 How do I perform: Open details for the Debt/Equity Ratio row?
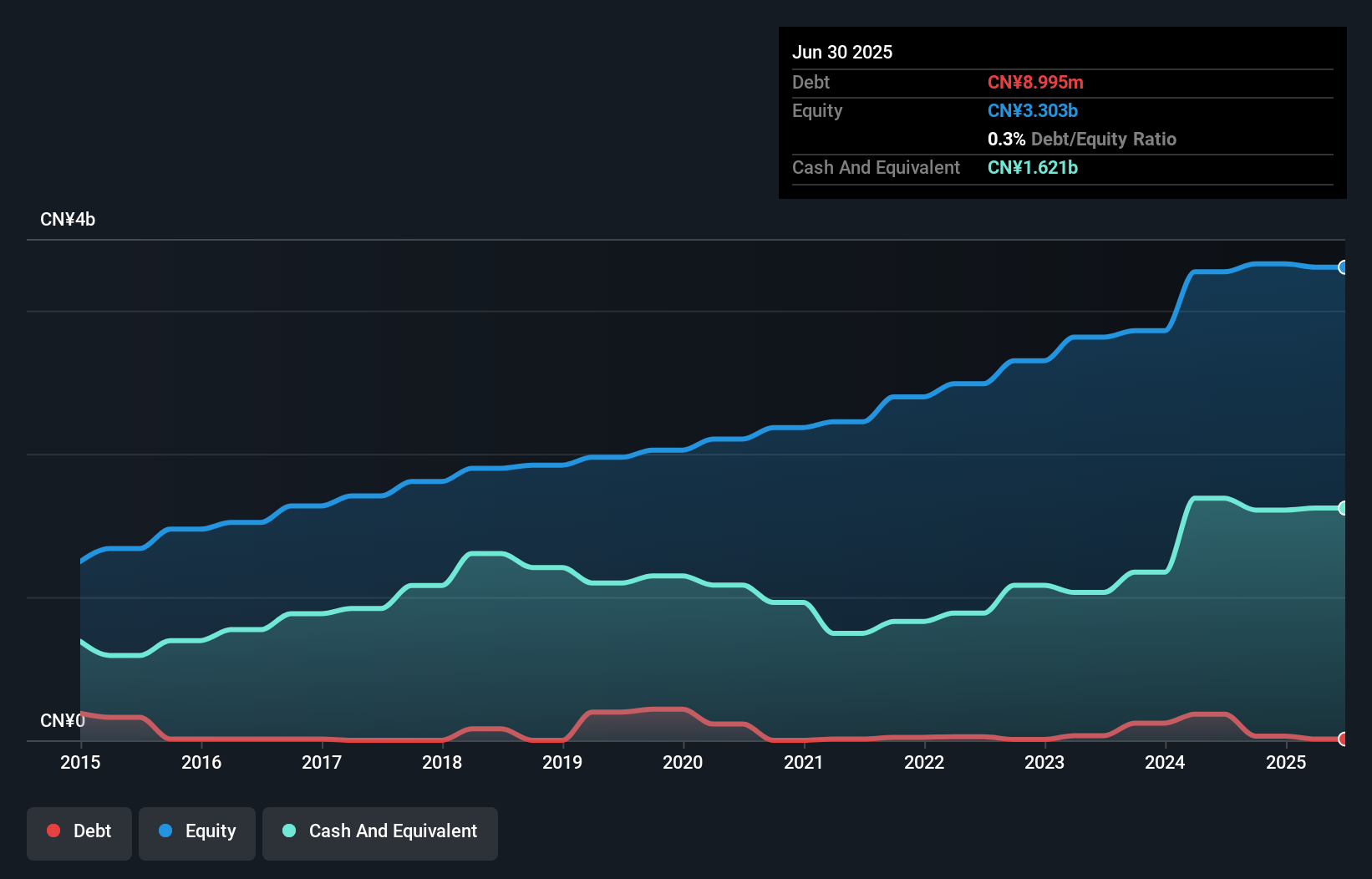tap(1082, 139)
